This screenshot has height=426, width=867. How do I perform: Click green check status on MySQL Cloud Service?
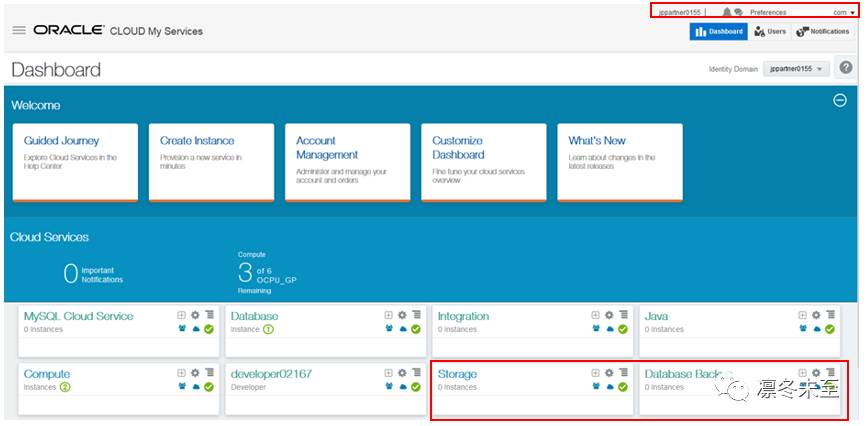pos(208,329)
